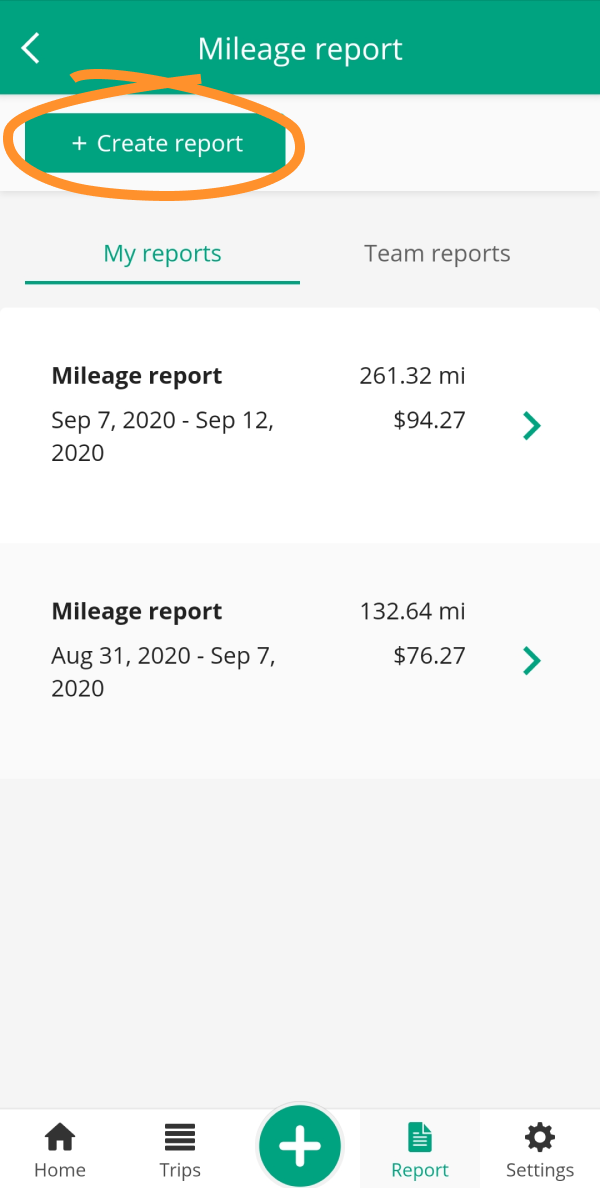Open the Settings gear icon
The height and width of the screenshot is (1188, 600).
point(539,1135)
